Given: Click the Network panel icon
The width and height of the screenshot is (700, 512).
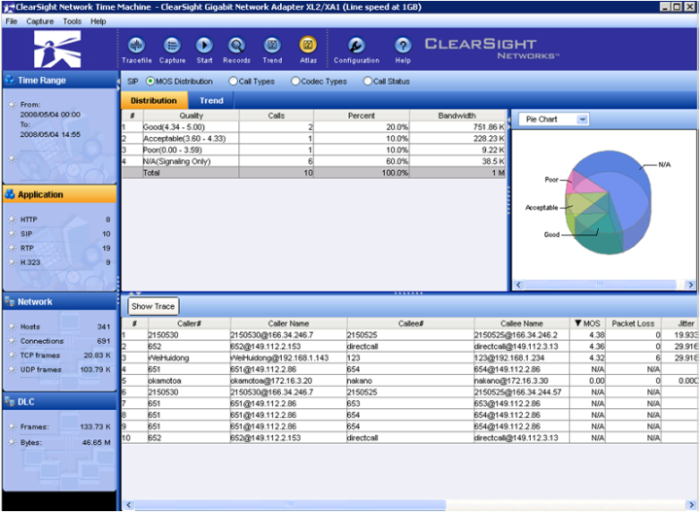Looking at the screenshot, I should click(x=9, y=302).
